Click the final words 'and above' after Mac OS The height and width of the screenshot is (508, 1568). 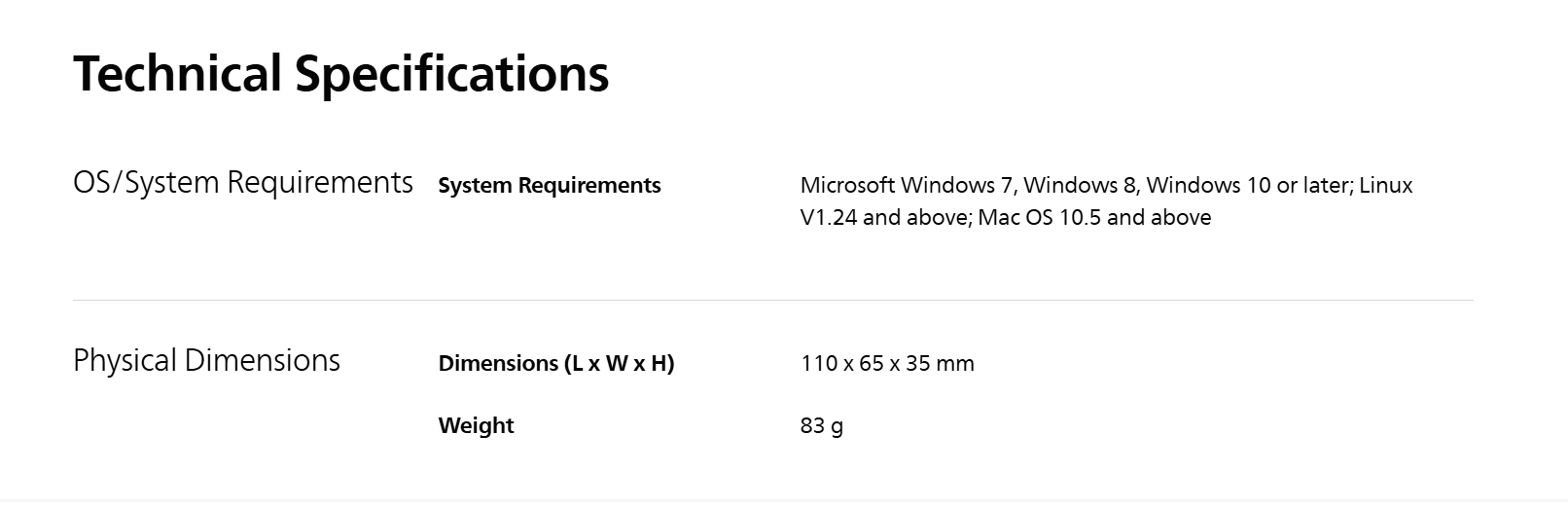click(1159, 217)
